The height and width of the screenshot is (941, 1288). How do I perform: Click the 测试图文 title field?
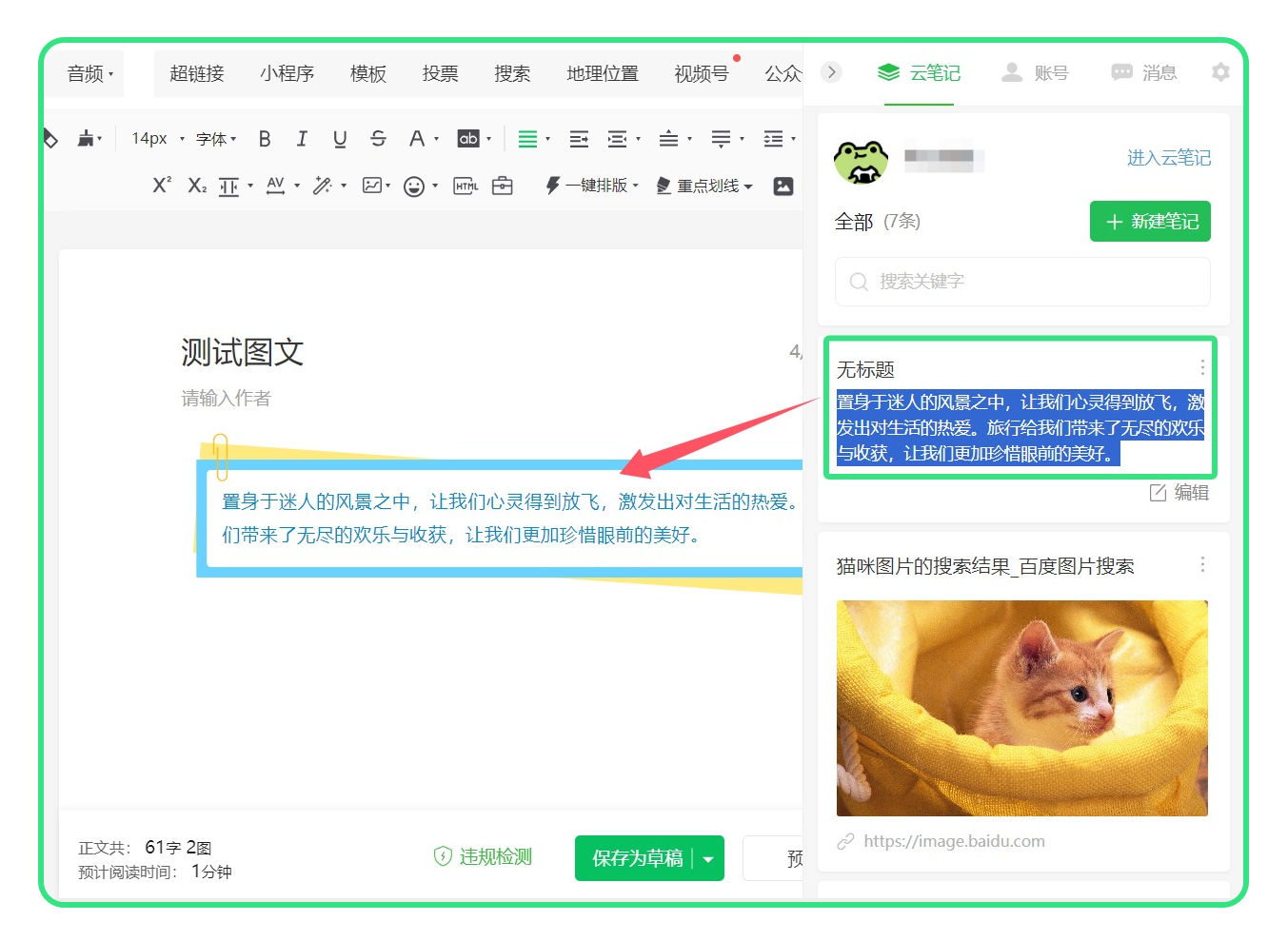[x=243, y=352]
